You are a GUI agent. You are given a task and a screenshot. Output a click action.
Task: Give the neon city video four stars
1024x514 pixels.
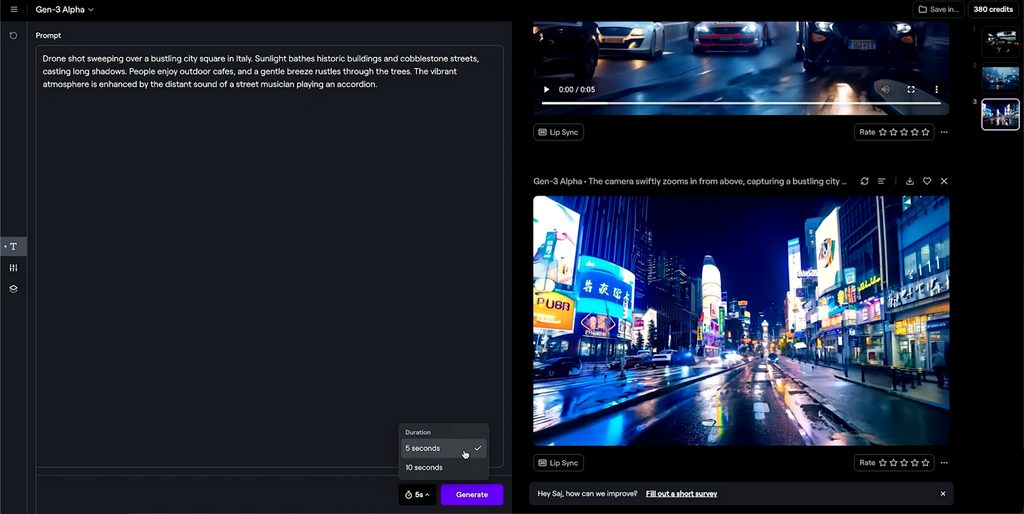(915, 463)
